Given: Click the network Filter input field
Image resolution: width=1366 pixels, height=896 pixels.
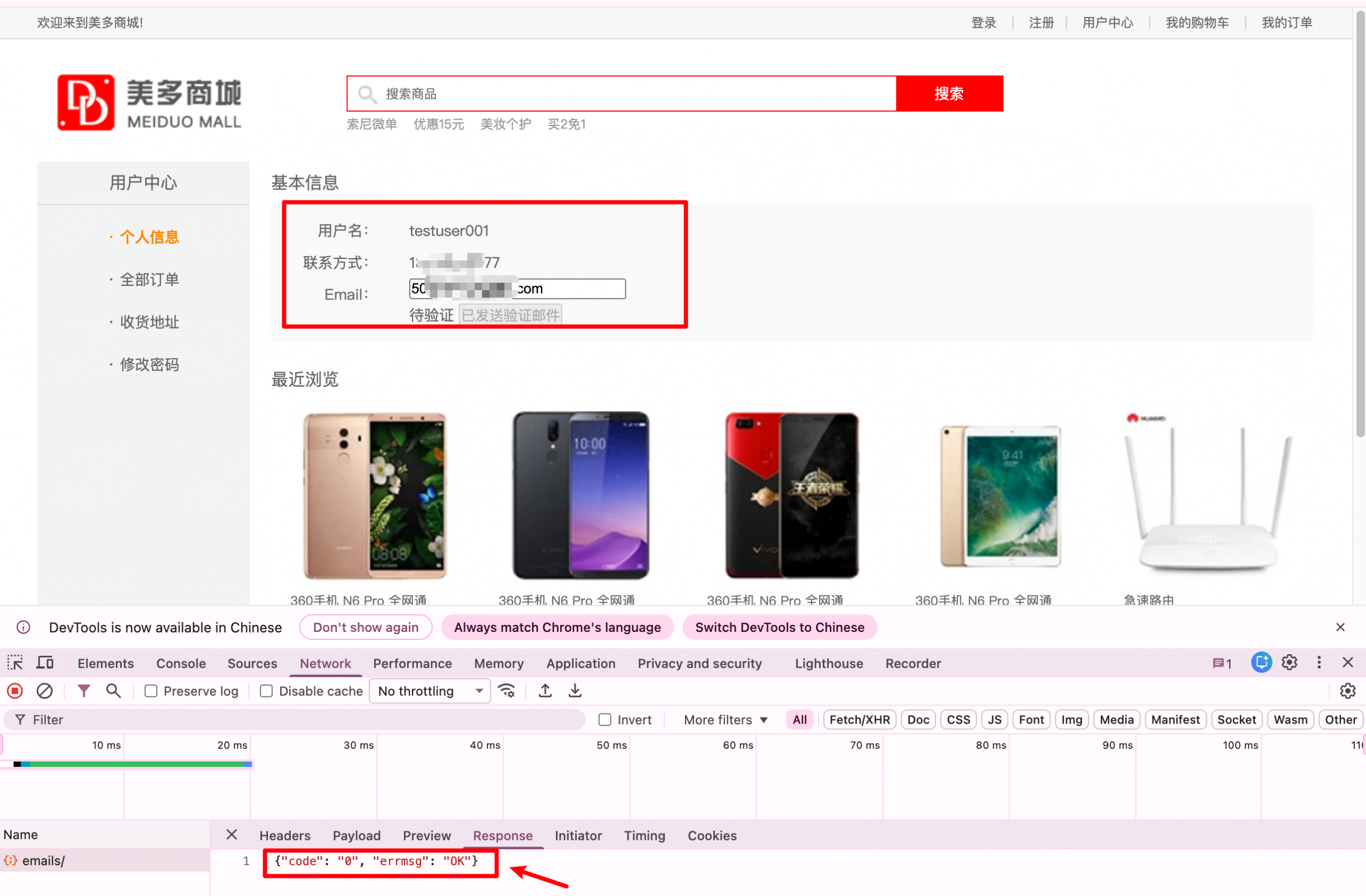Looking at the screenshot, I should 294,720.
